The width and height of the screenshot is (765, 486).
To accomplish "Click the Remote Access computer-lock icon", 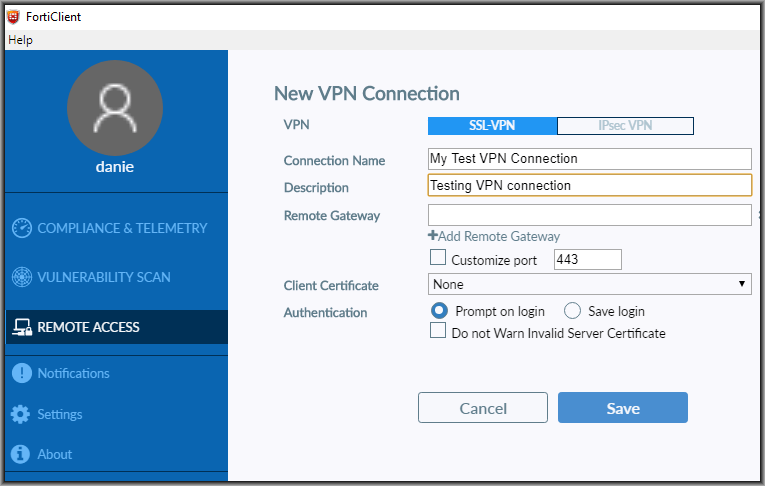I will (22, 327).
